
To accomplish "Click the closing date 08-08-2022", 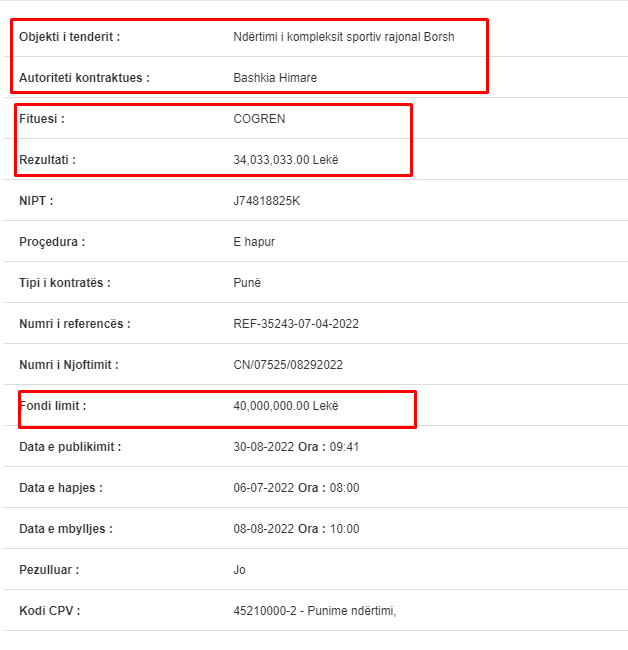I will [264, 529].
